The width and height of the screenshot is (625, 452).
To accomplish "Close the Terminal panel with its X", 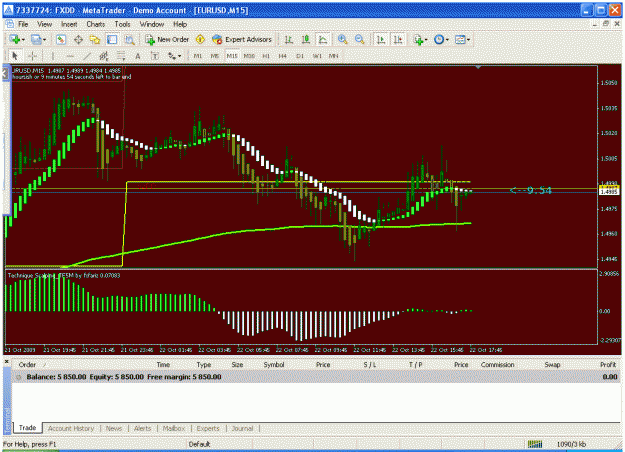I will [6, 362].
